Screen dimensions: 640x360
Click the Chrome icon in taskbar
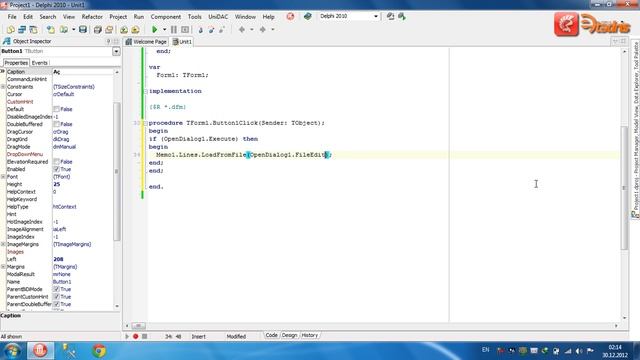point(99,351)
